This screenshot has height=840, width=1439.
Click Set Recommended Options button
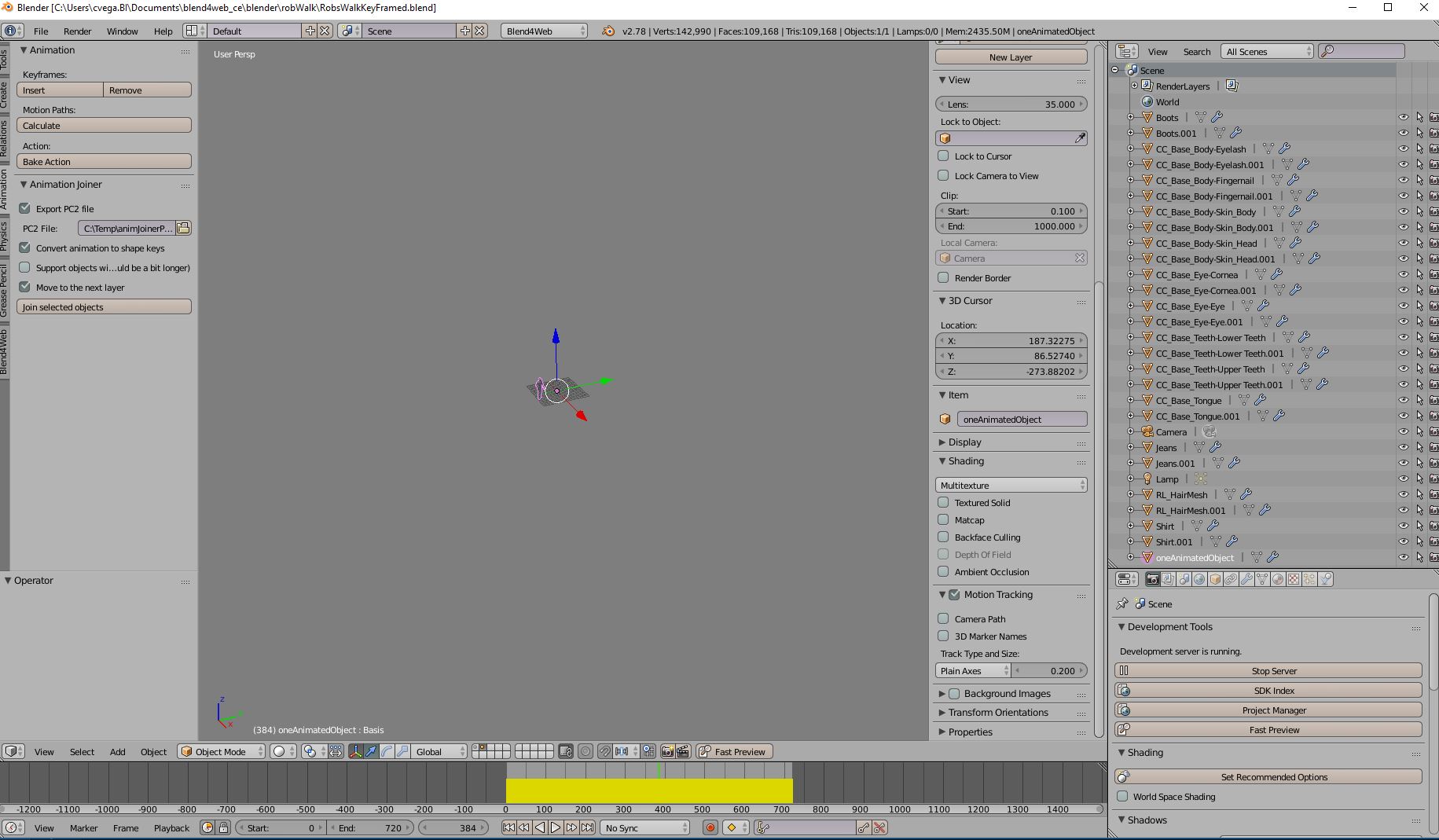coord(1268,776)
